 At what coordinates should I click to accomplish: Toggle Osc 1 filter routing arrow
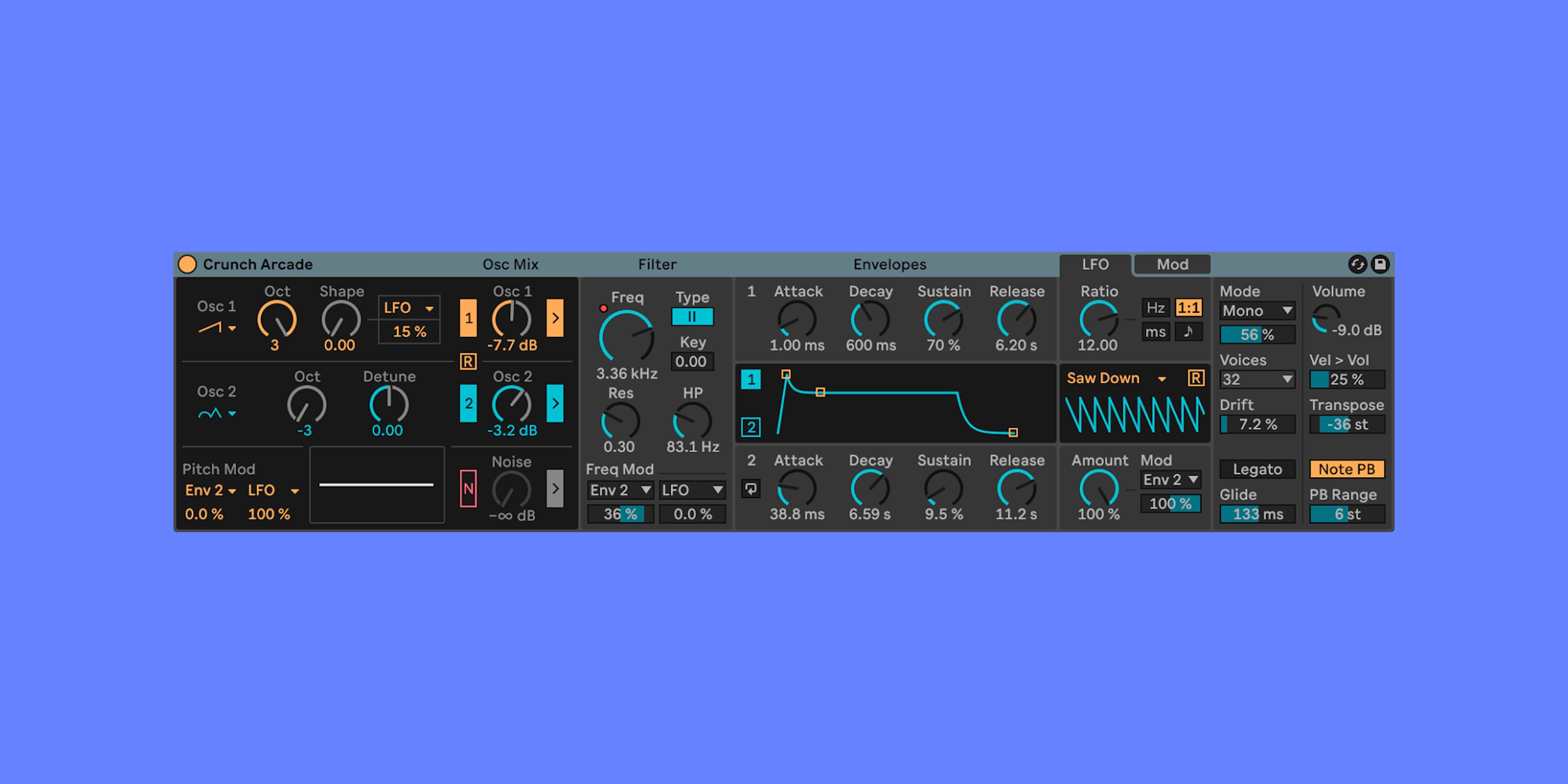click(x=555, y=318)
